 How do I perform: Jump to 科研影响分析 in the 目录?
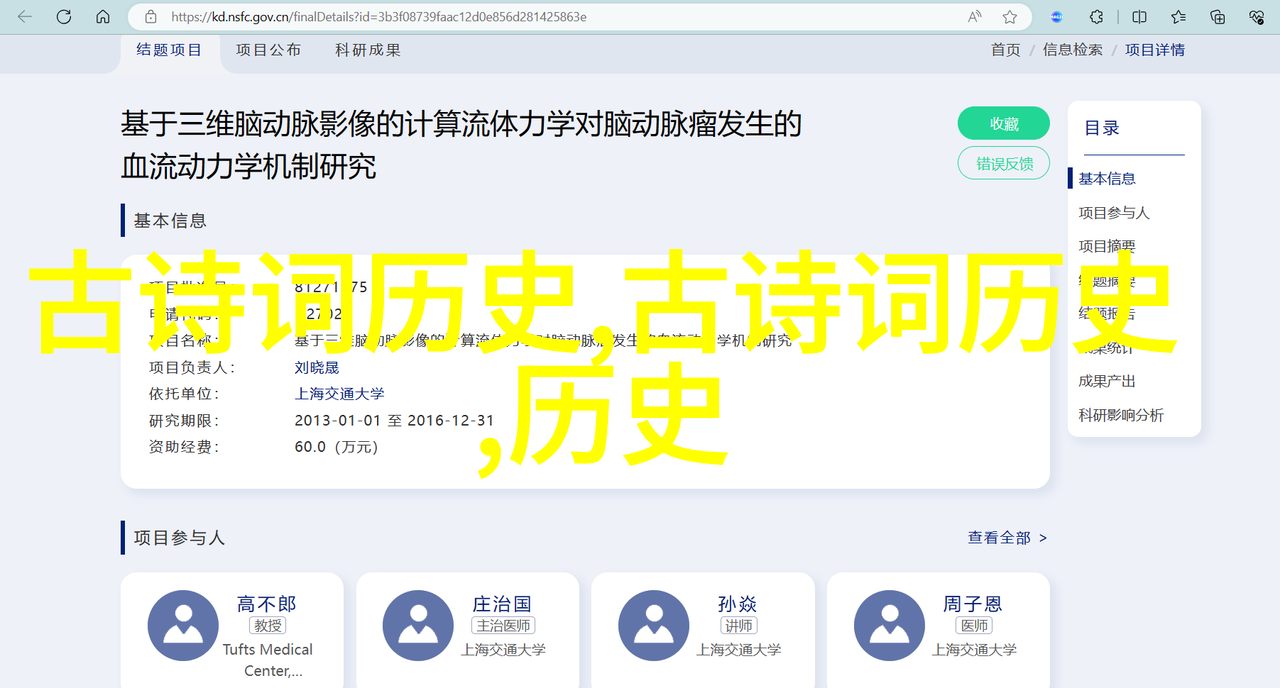[1121, 415]
